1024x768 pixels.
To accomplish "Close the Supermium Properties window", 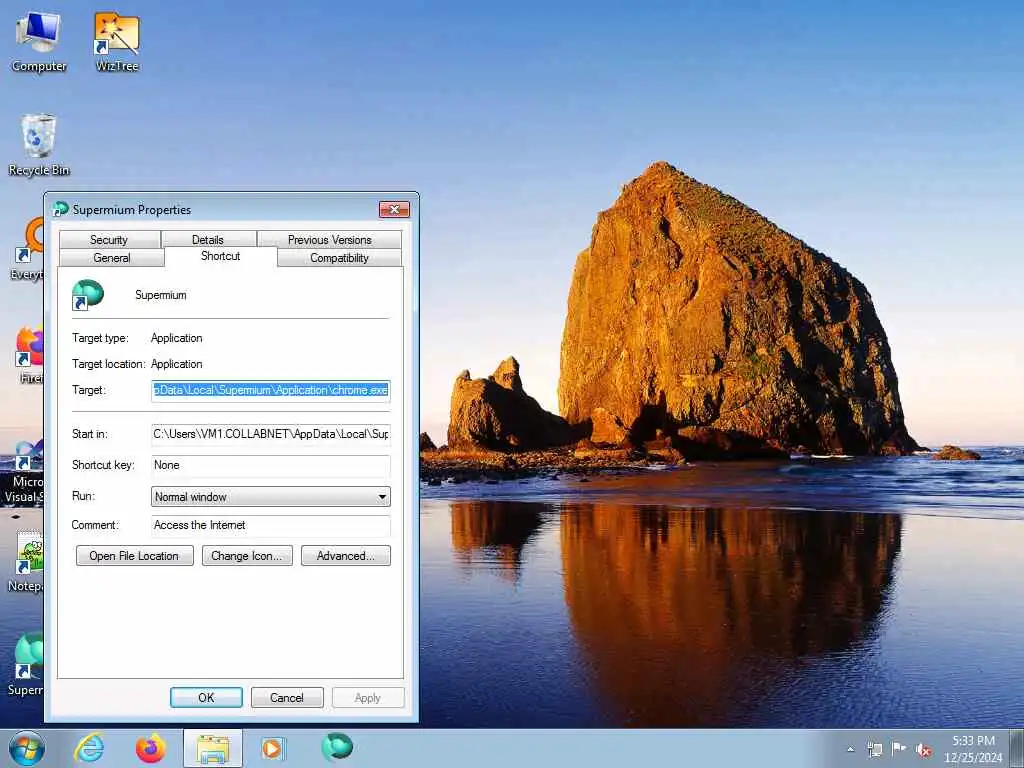I will pyautogui.click(x=394, y=210).
